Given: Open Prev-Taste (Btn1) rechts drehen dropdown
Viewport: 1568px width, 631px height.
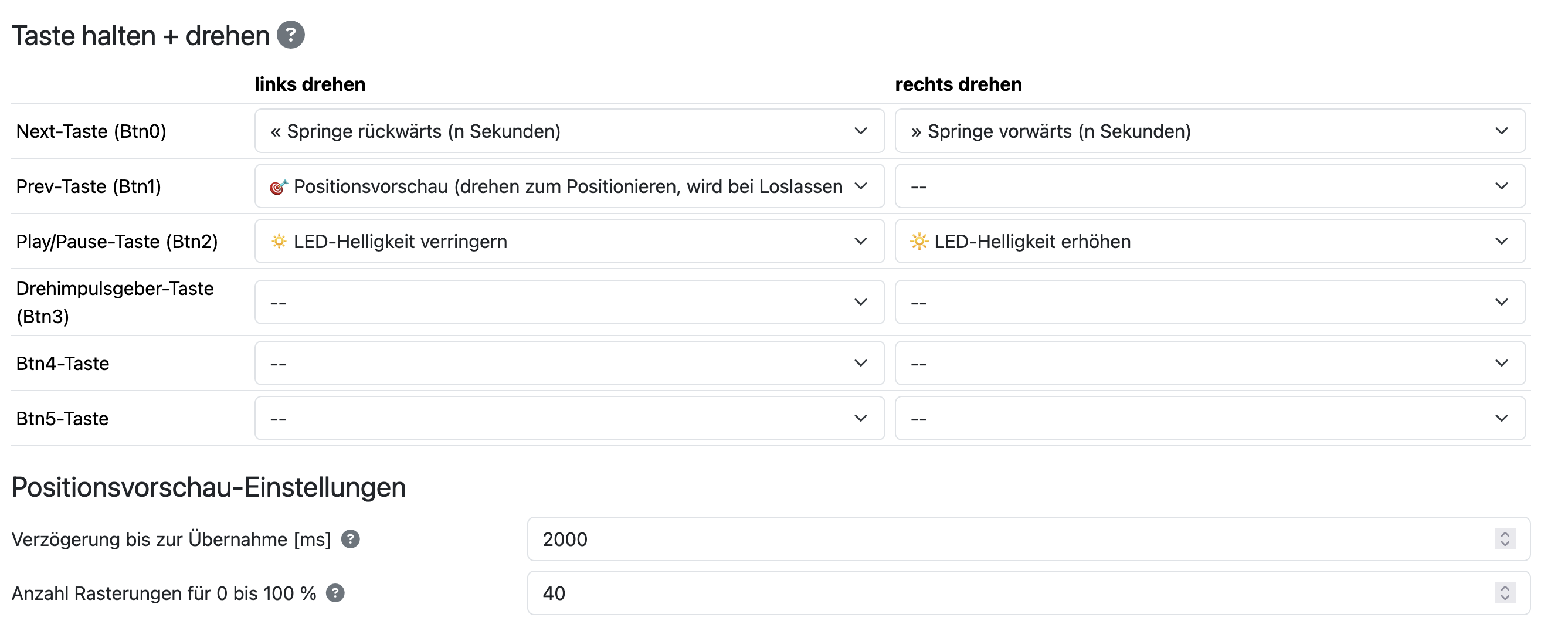Looking at the screenshot, I should click(1210, 186).
